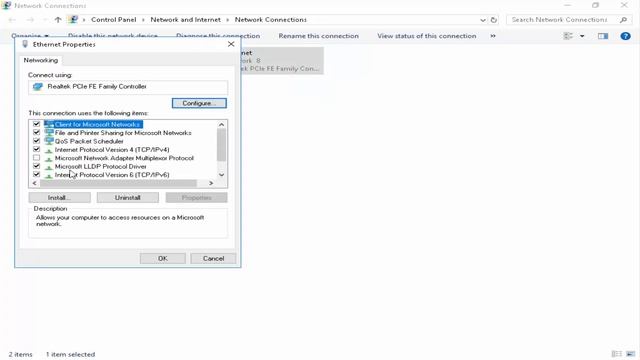Click the search magnifier icon
Screen dimensions: 640x360
[x=623, y=20]
